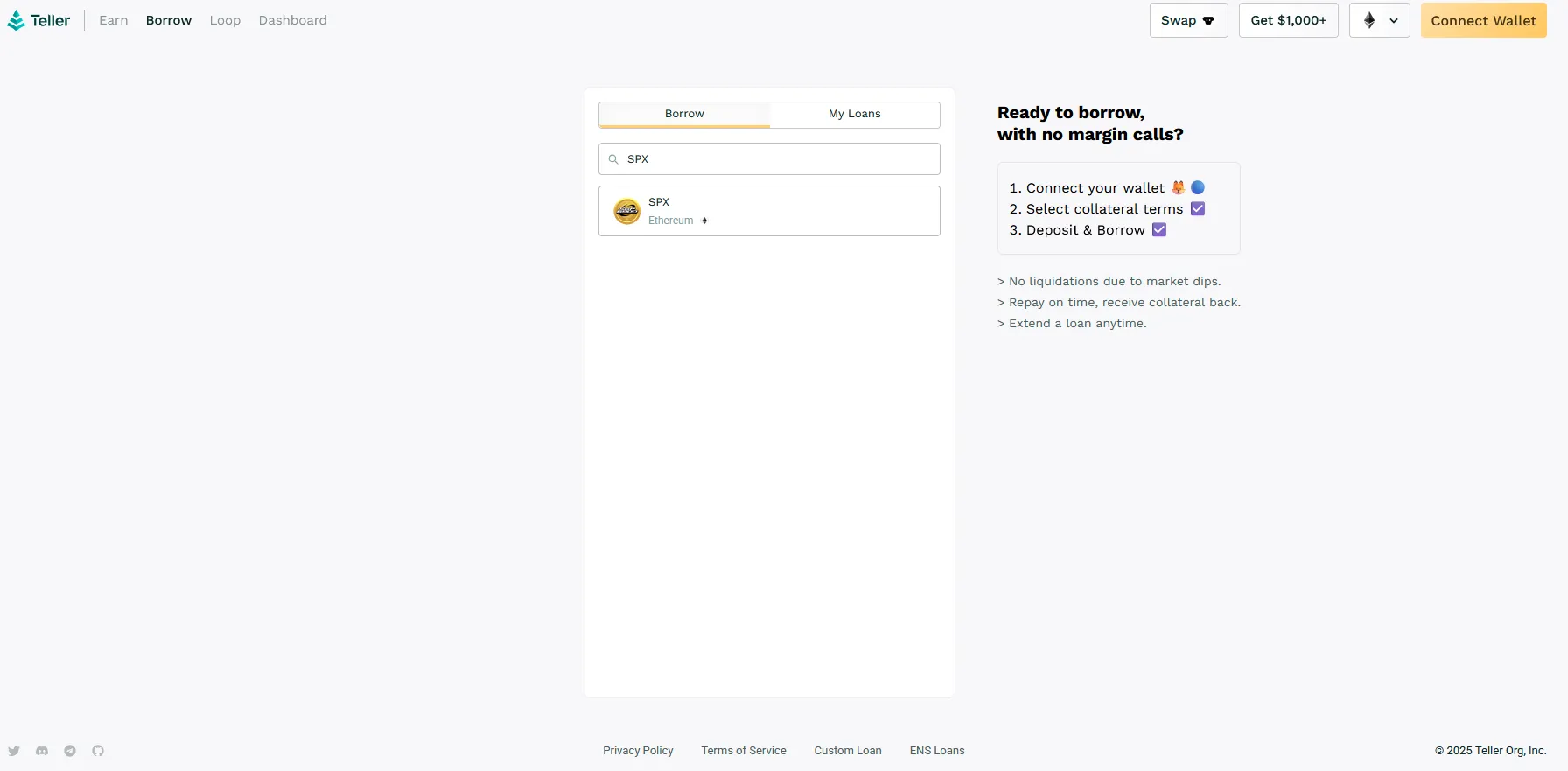Open the Twitter link icon in footer
Screen dimensions: 1568x771
(x=14, y=751)
